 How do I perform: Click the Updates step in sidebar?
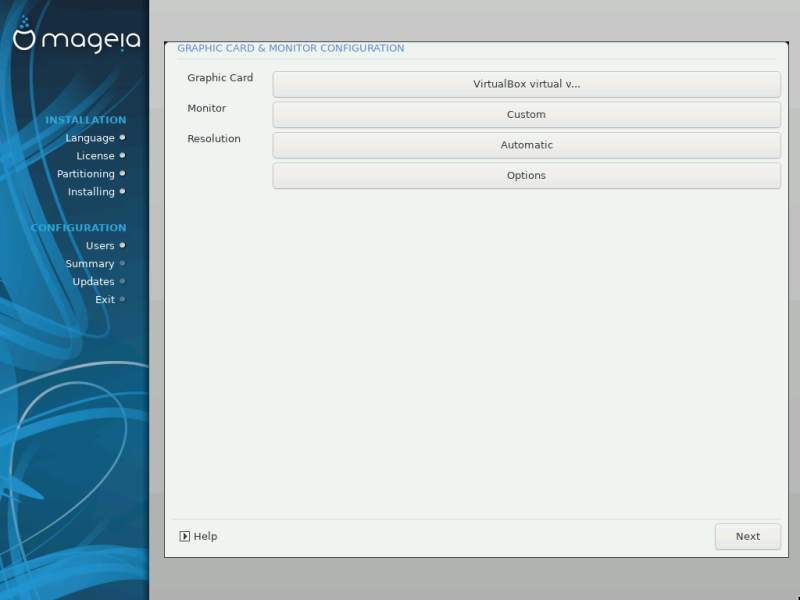93,282
